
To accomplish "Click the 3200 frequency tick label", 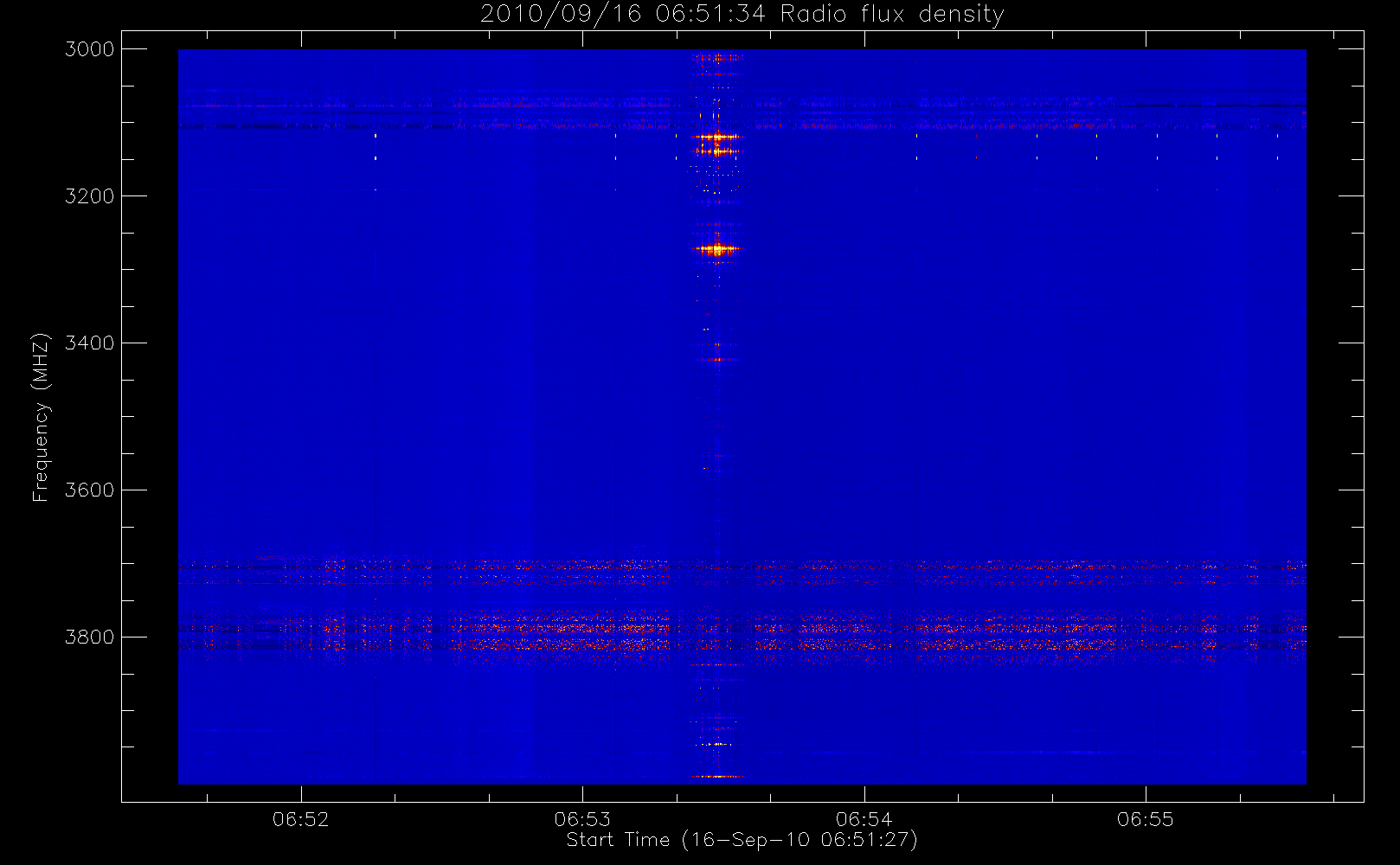I will (x=90, y=196).
